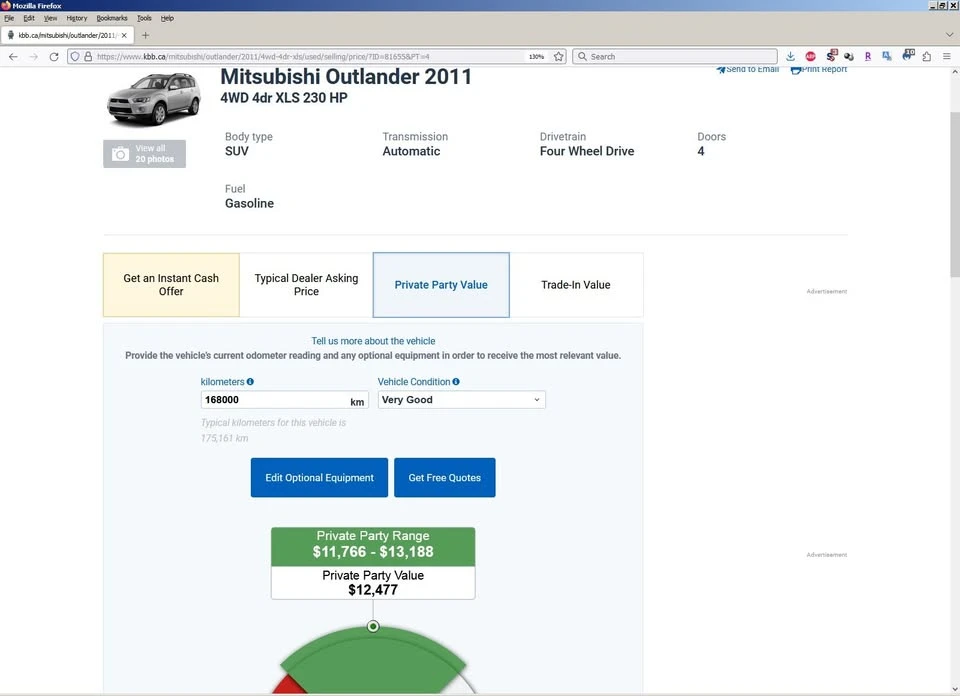Click the Vehicle Condition info icon
The image size is (960, 696).
tap(456, 381)
